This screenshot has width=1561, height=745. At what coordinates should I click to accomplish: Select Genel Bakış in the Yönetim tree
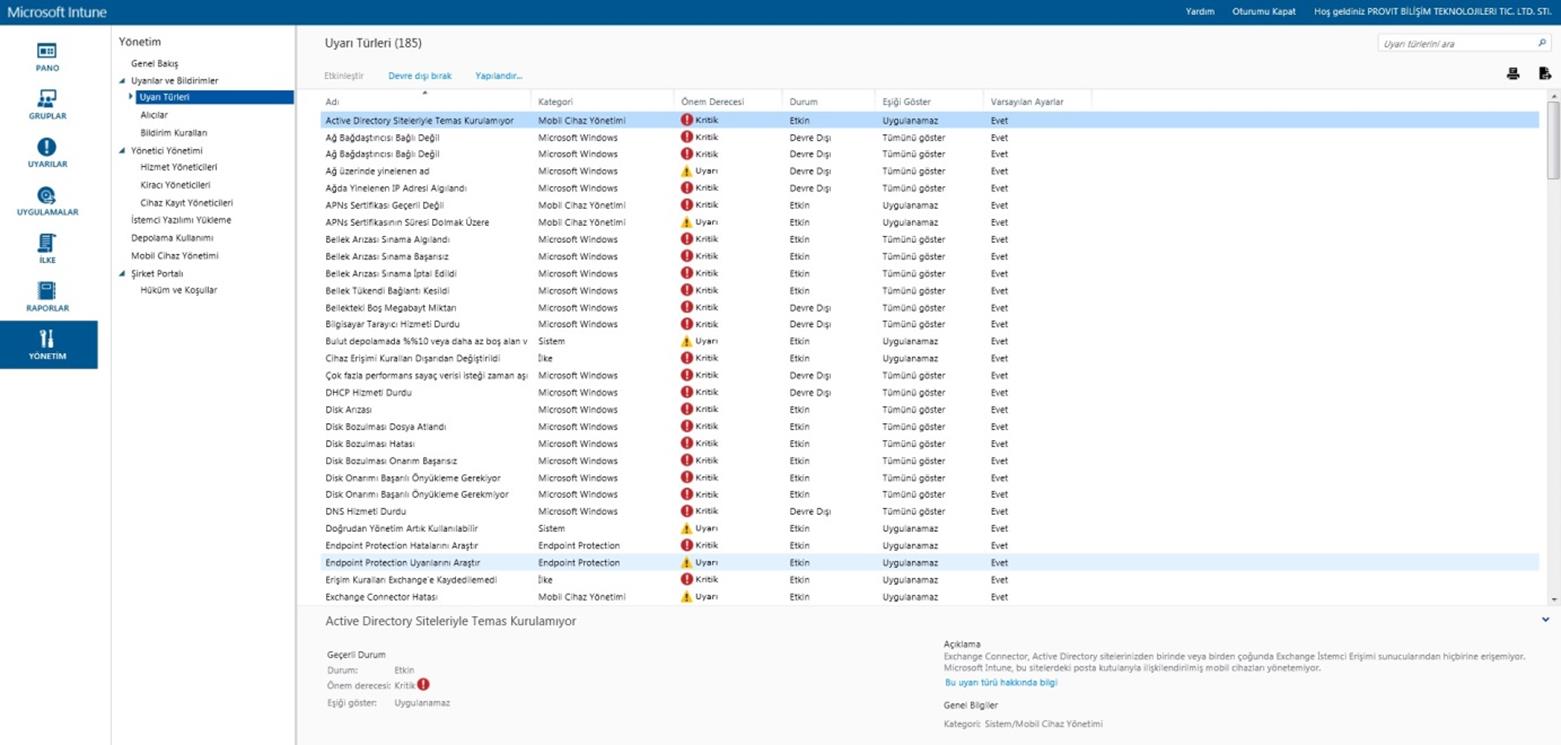tap(155, 63)
